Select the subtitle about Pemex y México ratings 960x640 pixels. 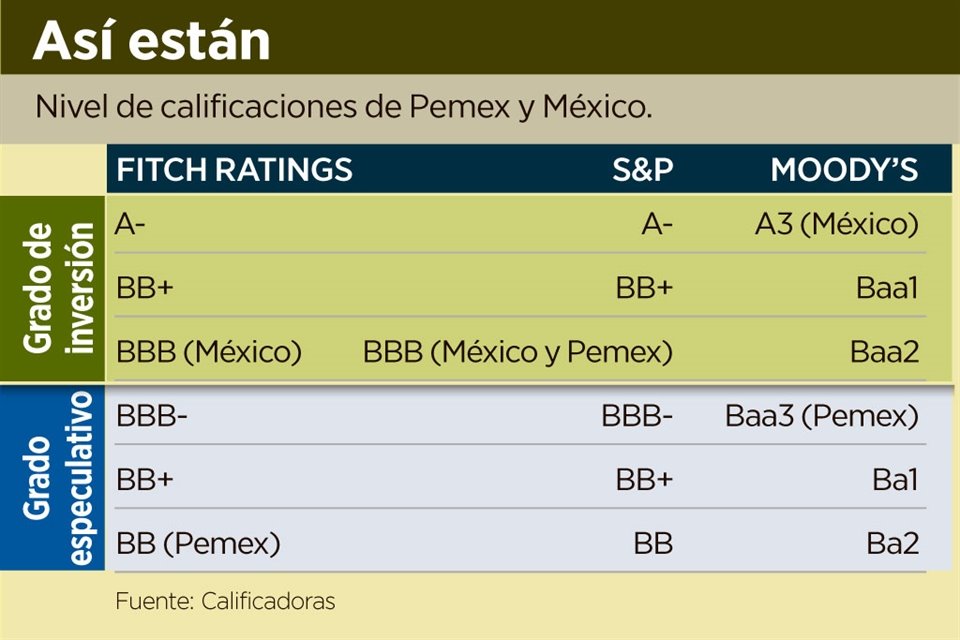click(343, 107)
